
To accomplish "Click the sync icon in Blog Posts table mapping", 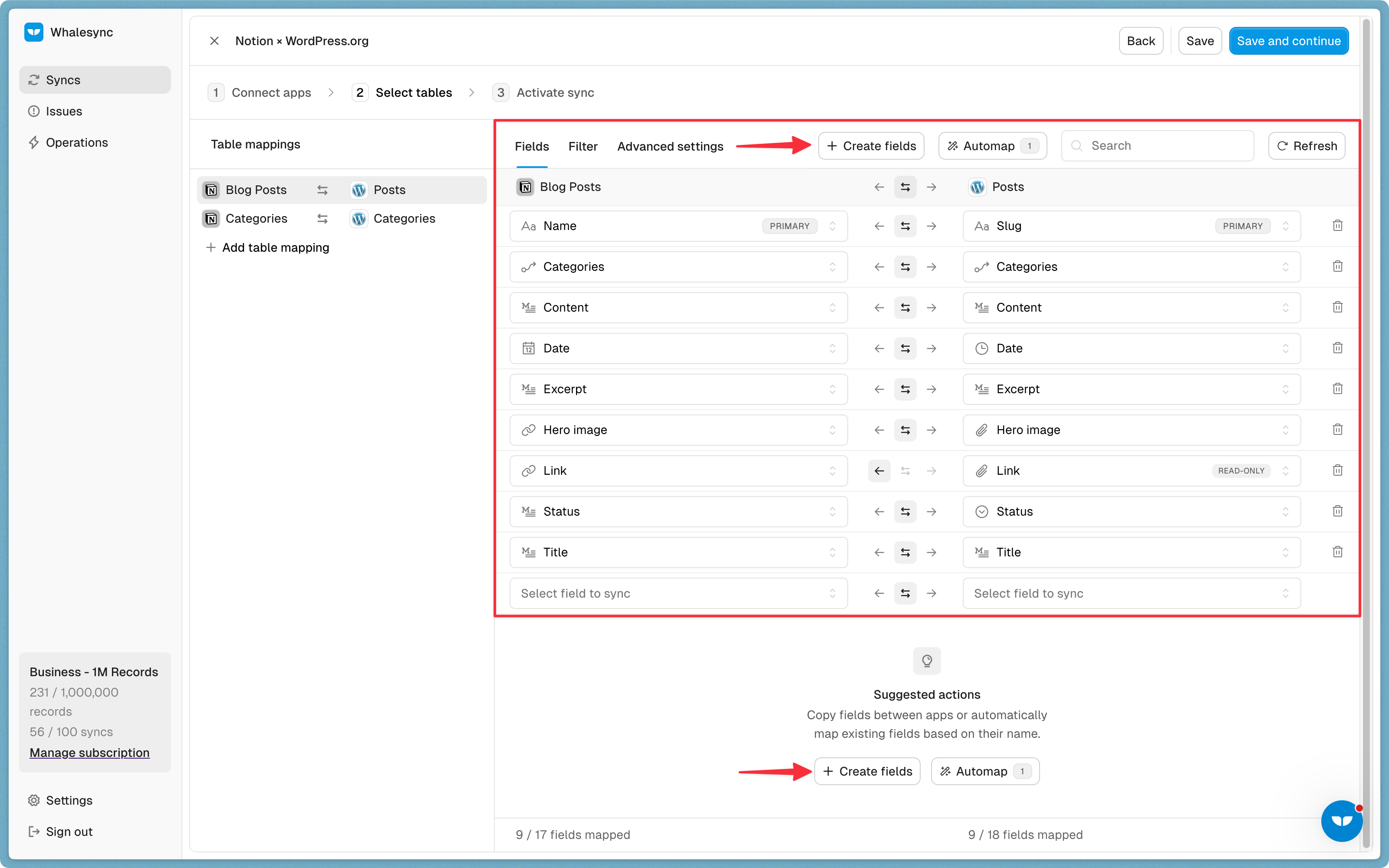I will pyautogui.click(x=323, y=190).
